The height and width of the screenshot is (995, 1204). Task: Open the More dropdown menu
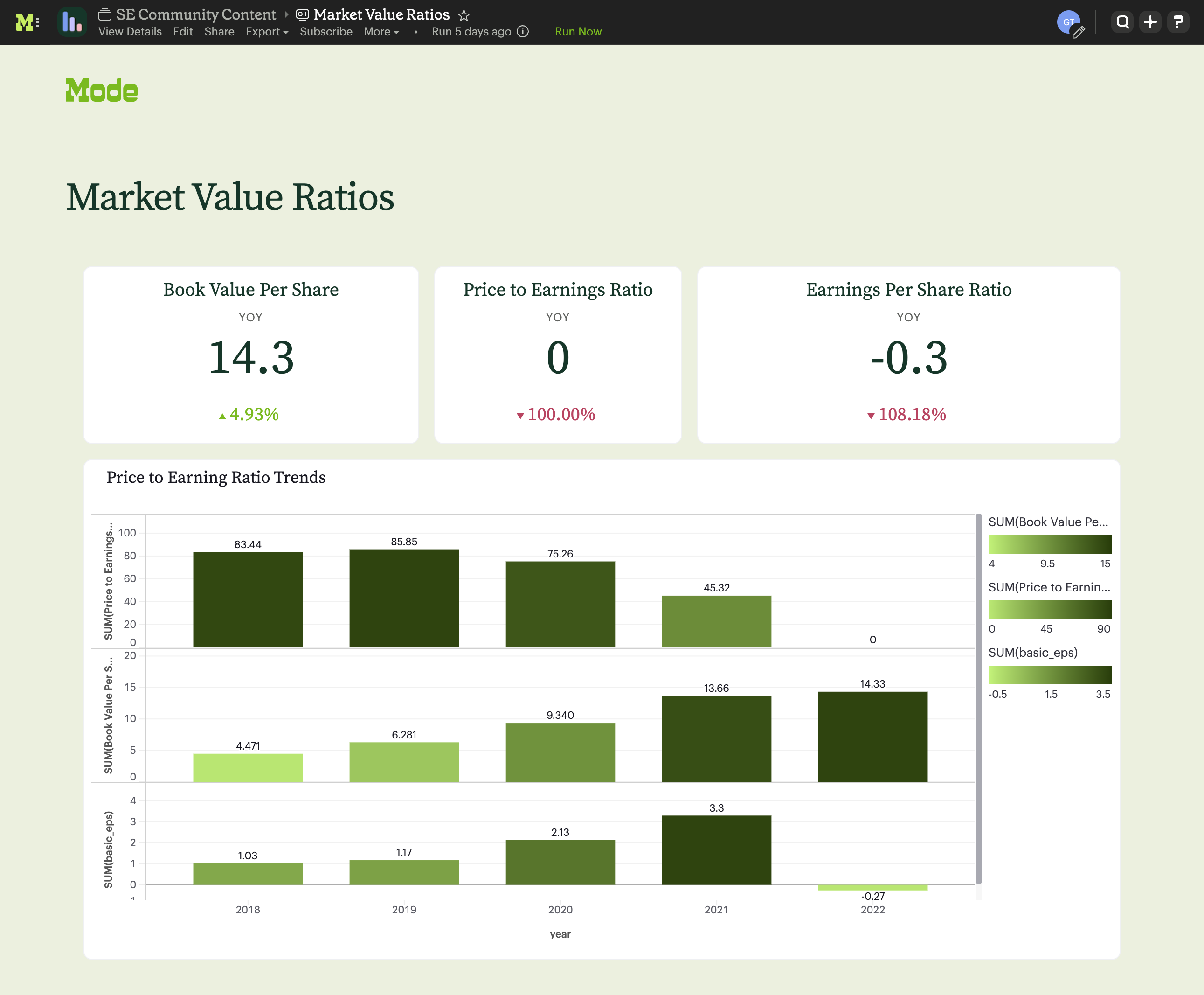pos(380,32)
